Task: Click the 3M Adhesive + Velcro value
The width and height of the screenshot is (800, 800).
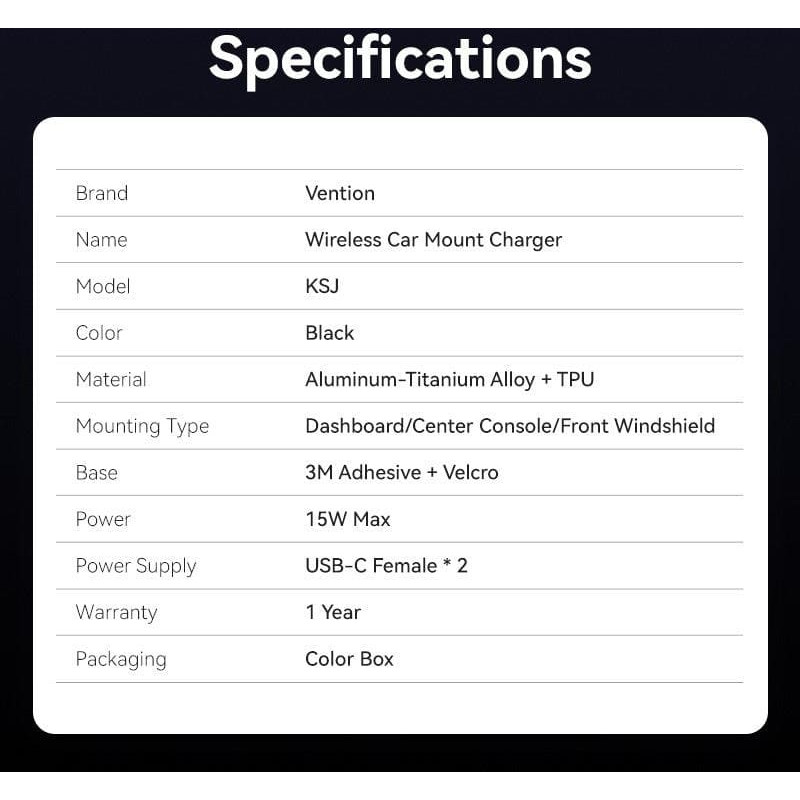Action: (401, 472)
